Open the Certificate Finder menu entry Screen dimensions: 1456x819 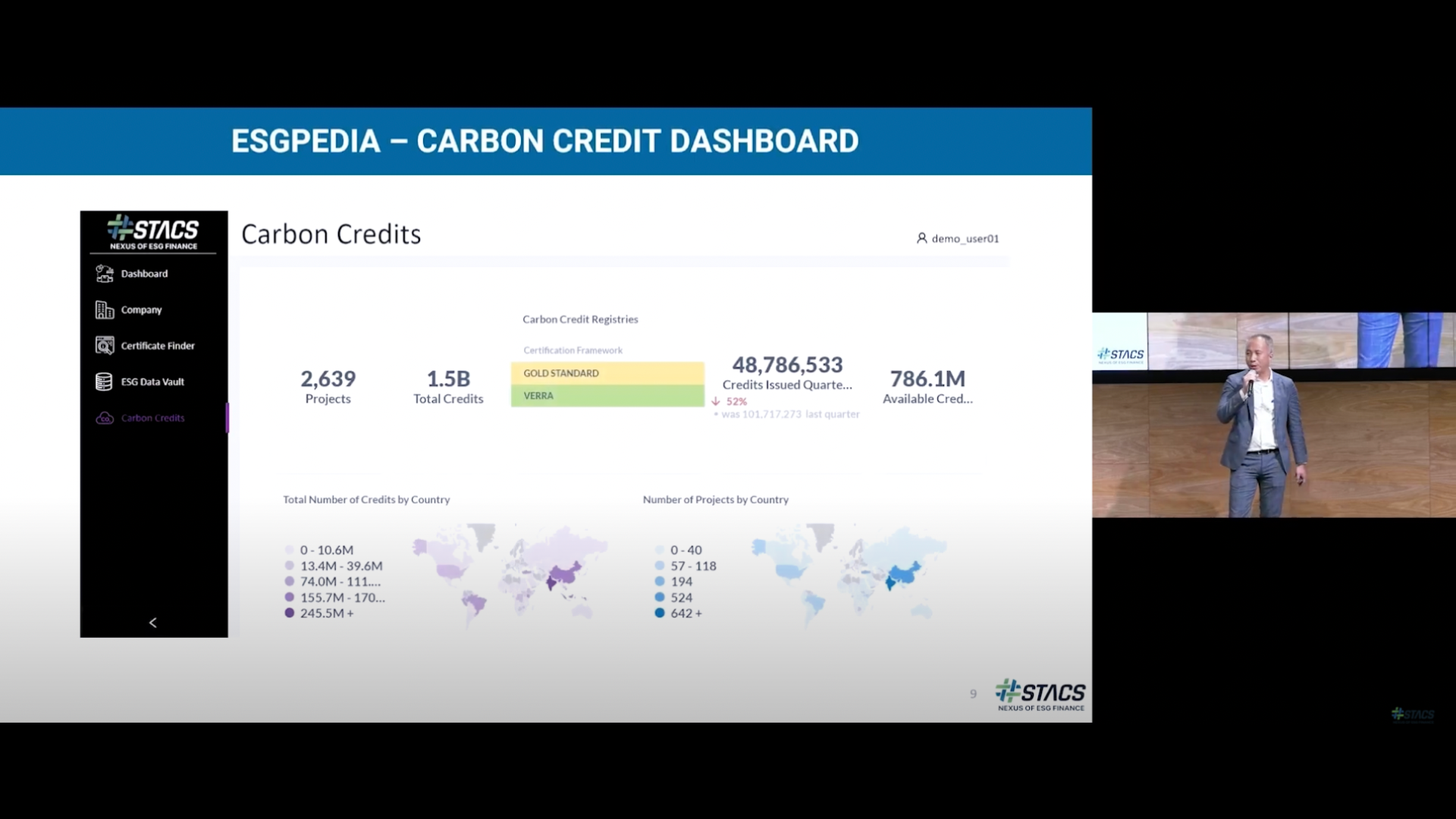[x=158, y=346]
